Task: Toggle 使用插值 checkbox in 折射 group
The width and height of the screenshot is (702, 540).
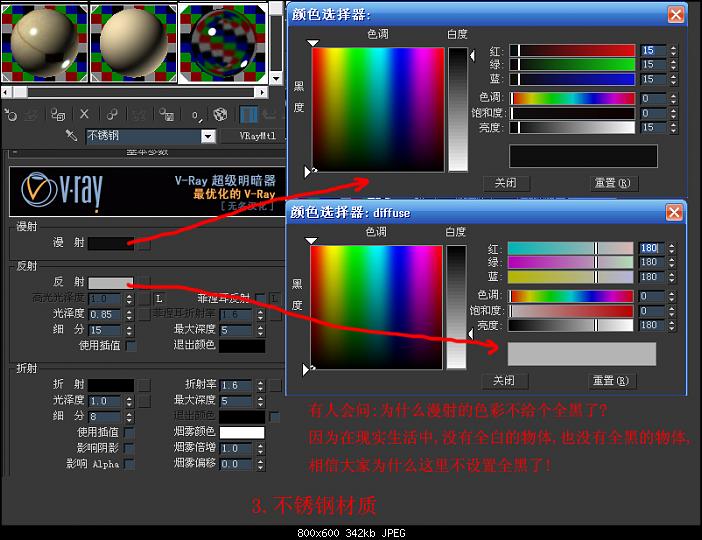Action: (129, 433)
